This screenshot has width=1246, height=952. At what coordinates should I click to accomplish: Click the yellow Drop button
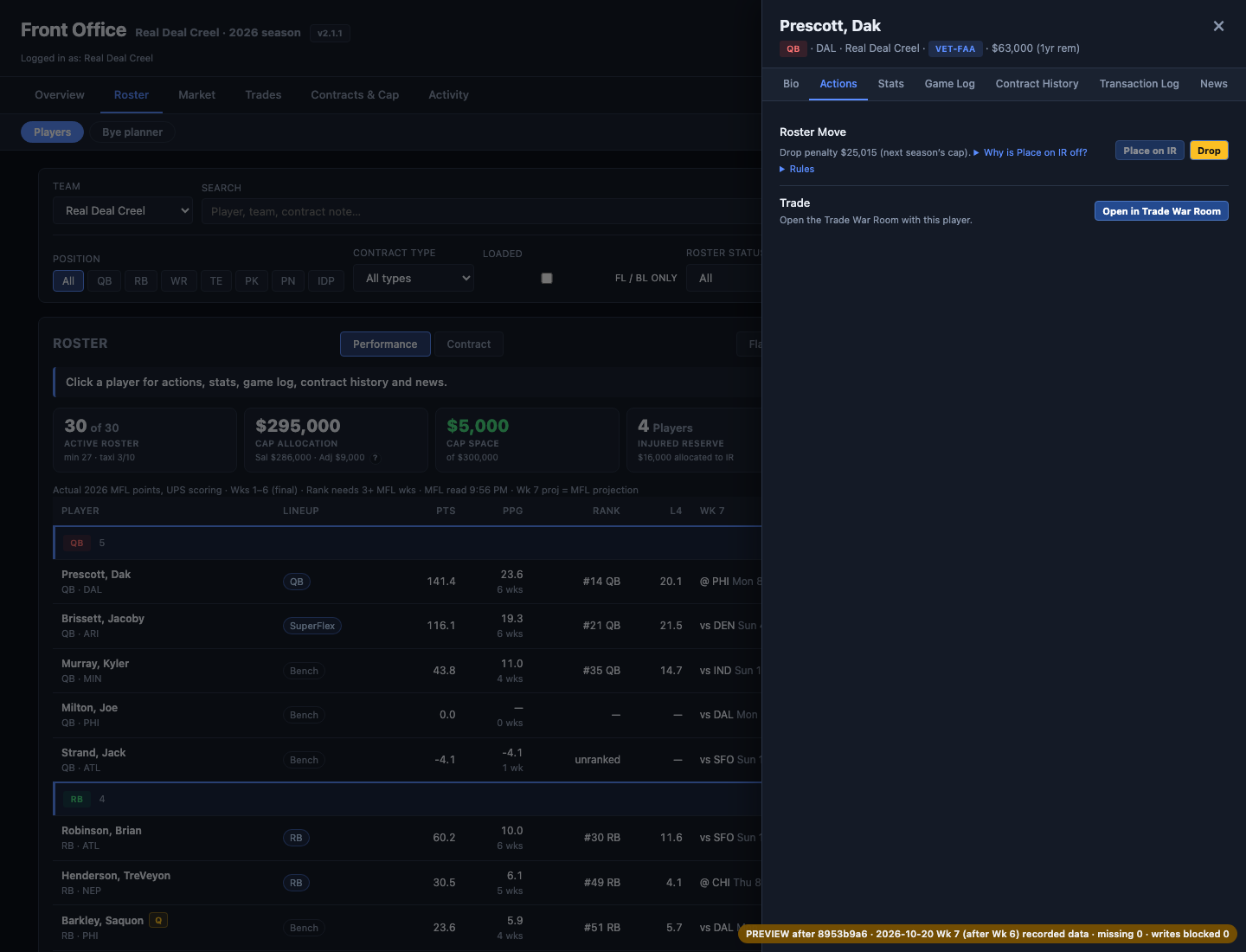(1209, 151)
